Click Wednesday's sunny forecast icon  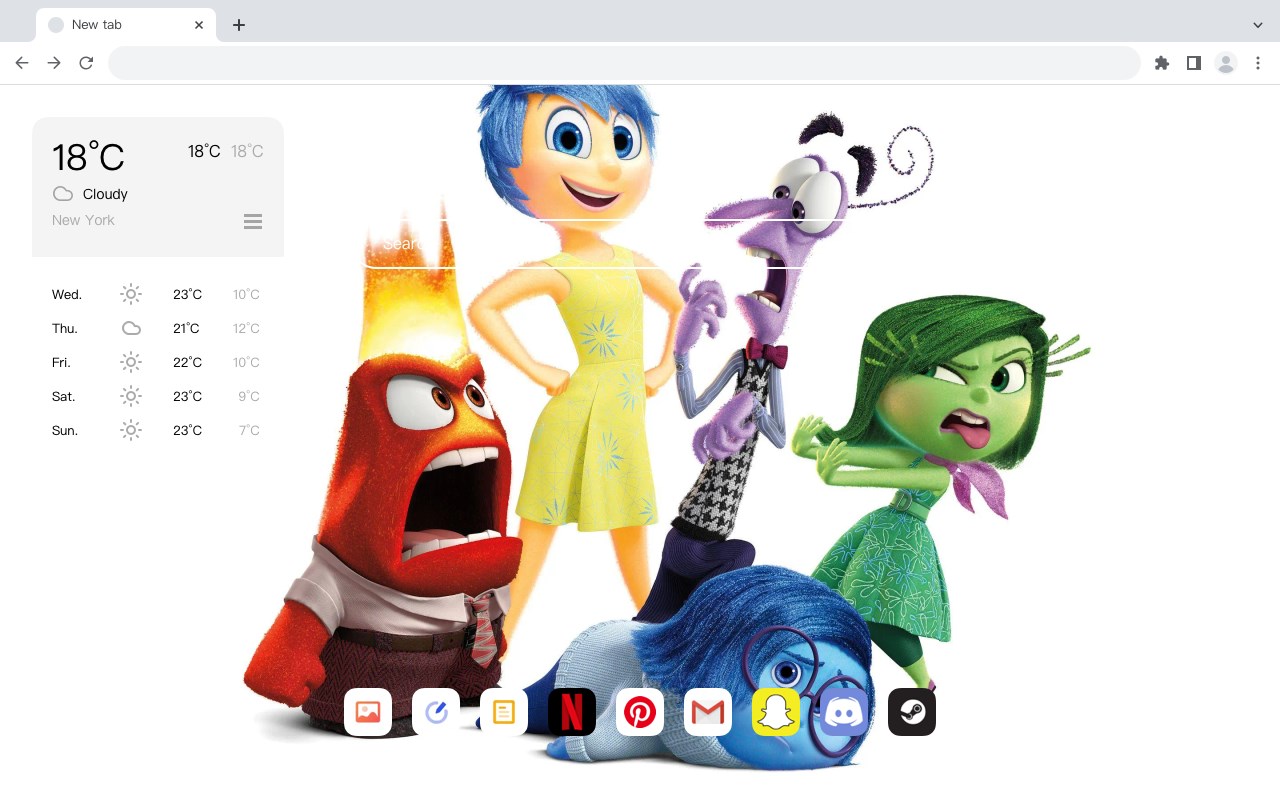click(x=131, y=294)
